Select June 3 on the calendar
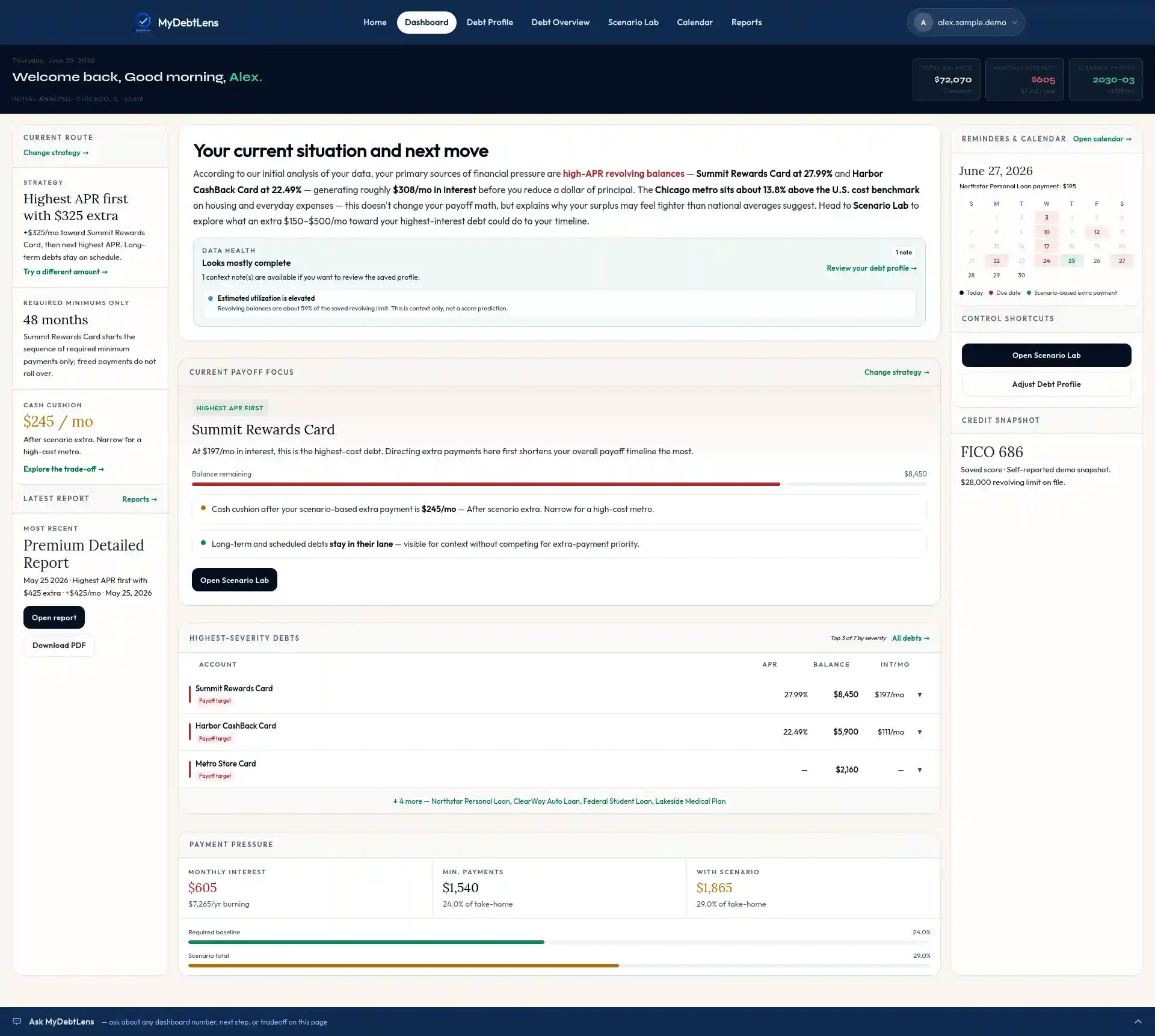Image resolution: width=1155 pixels, height=1036 pixels. (x=1046, y=218)
